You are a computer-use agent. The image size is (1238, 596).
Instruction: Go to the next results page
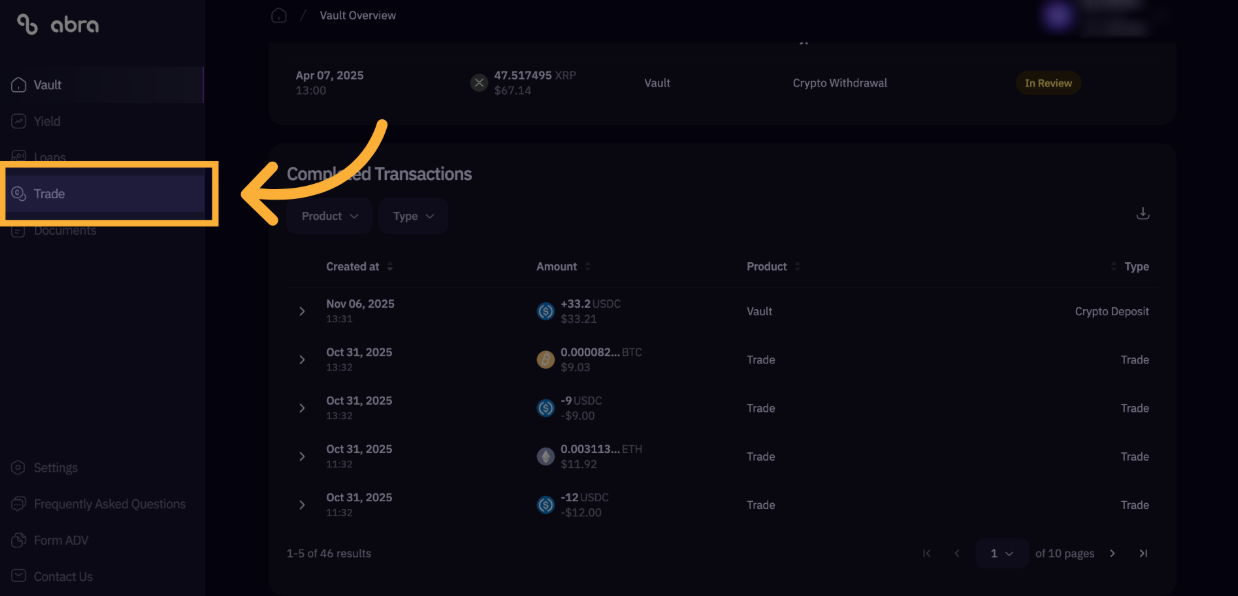point(1112,553)
